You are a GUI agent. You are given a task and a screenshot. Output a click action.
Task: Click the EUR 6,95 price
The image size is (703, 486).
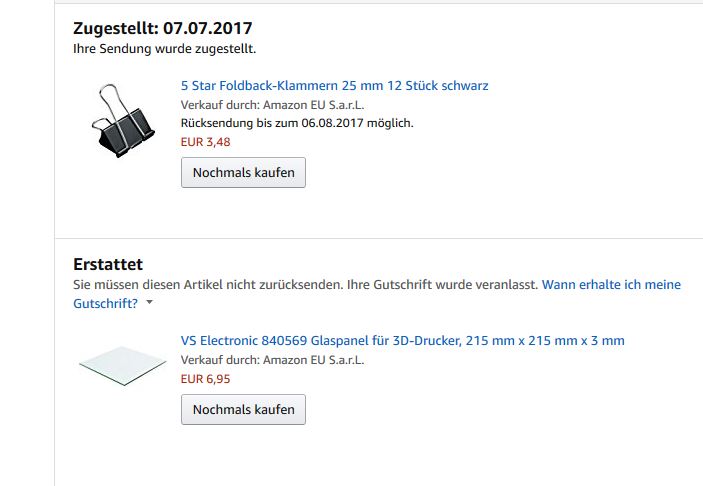pyautogui.click(x=206, y=379)
